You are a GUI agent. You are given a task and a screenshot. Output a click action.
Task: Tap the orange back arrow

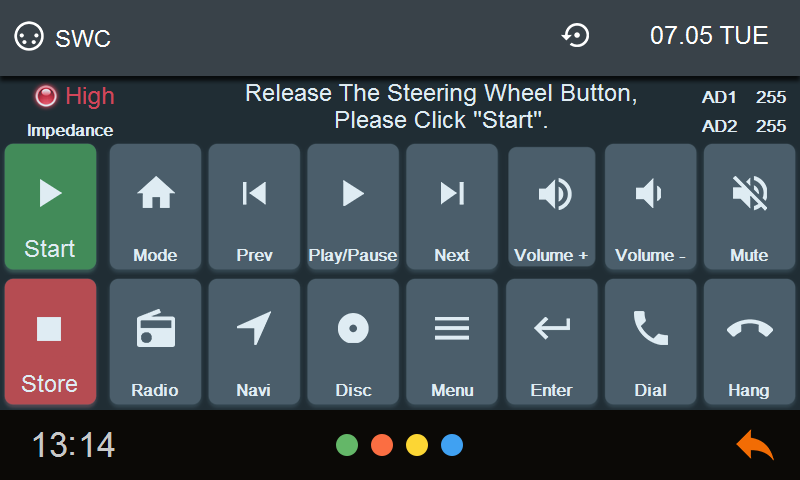(x=755, y=445)
